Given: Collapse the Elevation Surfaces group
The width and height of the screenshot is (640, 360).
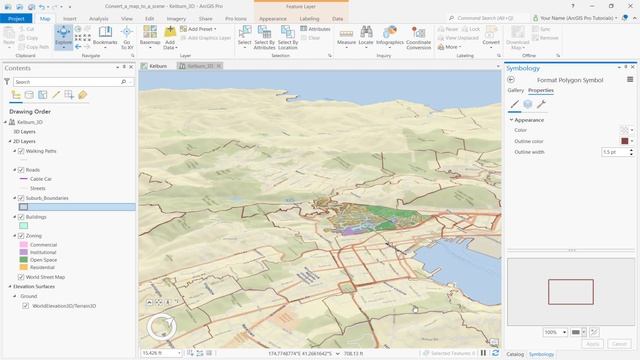Looking at the screenshot, I should pos(10,287).
